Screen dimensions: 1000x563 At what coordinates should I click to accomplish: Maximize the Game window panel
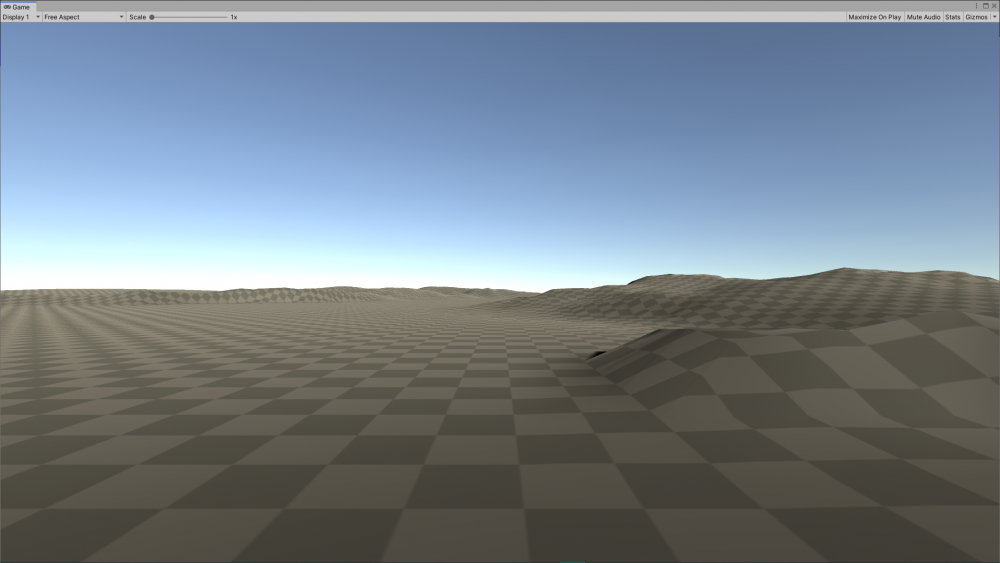[985, 6]
